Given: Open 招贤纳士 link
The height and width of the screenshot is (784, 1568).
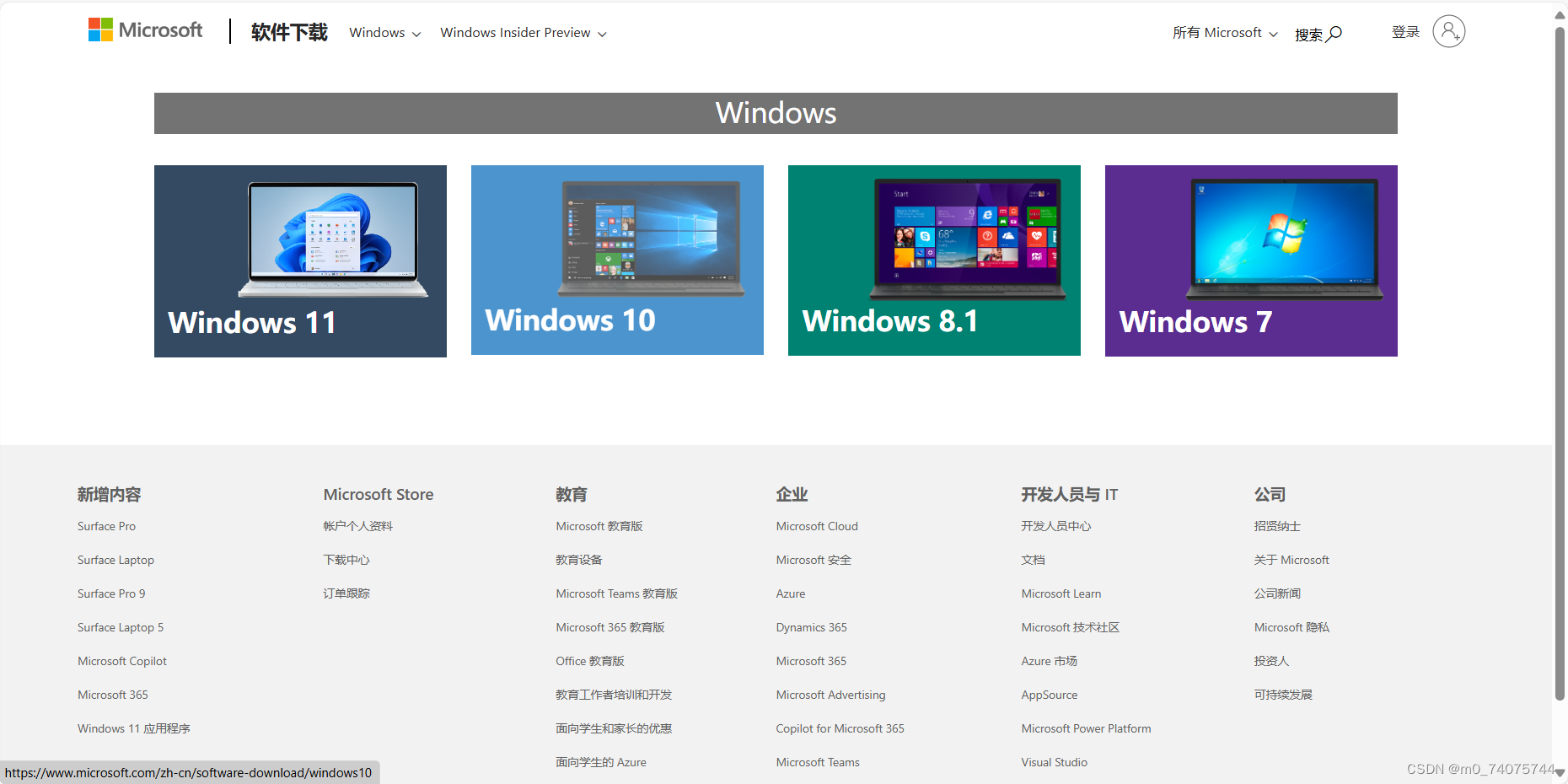Looking at the screenshot, I should pos(1277,526).
